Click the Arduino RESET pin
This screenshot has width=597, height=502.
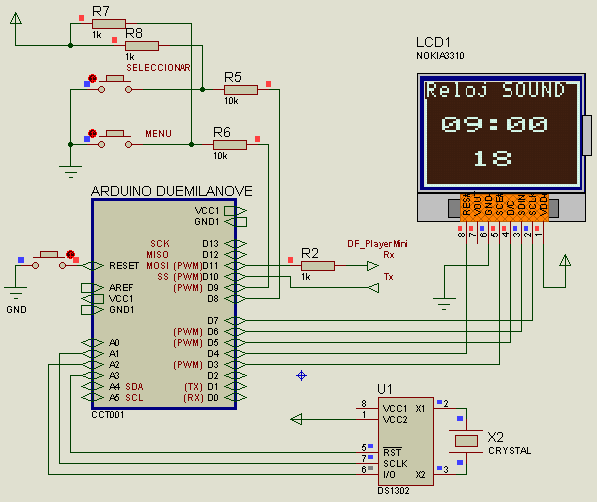(x=93, y=266)
